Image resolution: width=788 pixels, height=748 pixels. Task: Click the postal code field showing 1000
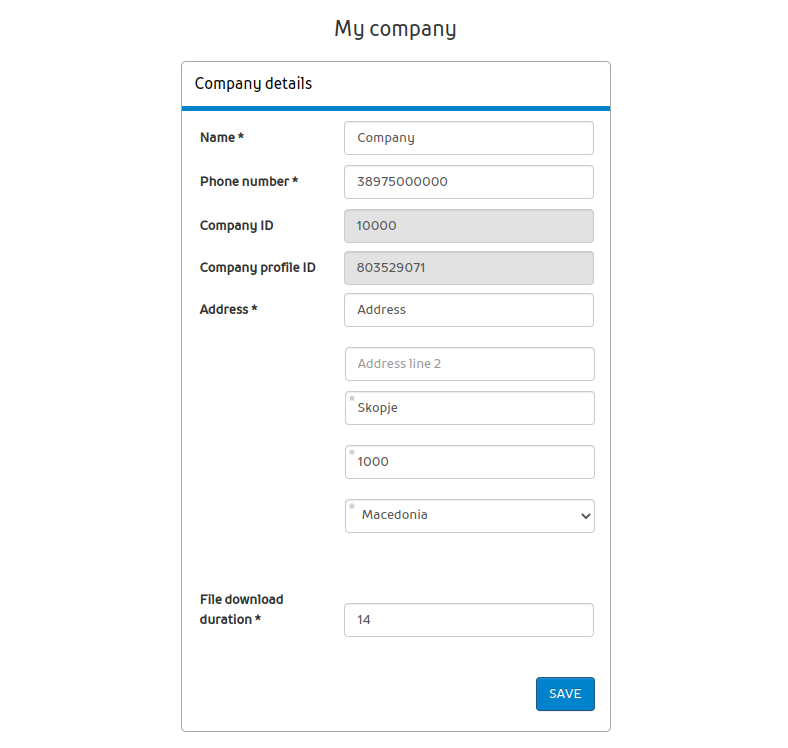469,462
